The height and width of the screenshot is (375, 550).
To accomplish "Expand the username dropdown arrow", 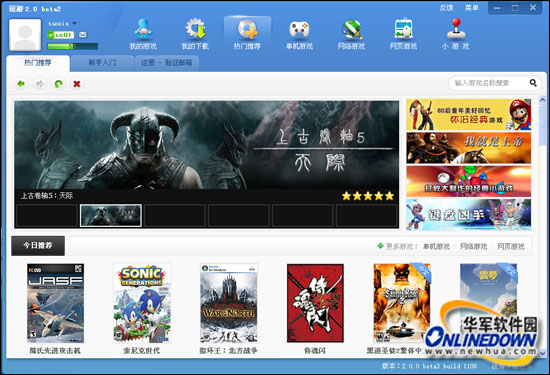I will coord(74,24).
